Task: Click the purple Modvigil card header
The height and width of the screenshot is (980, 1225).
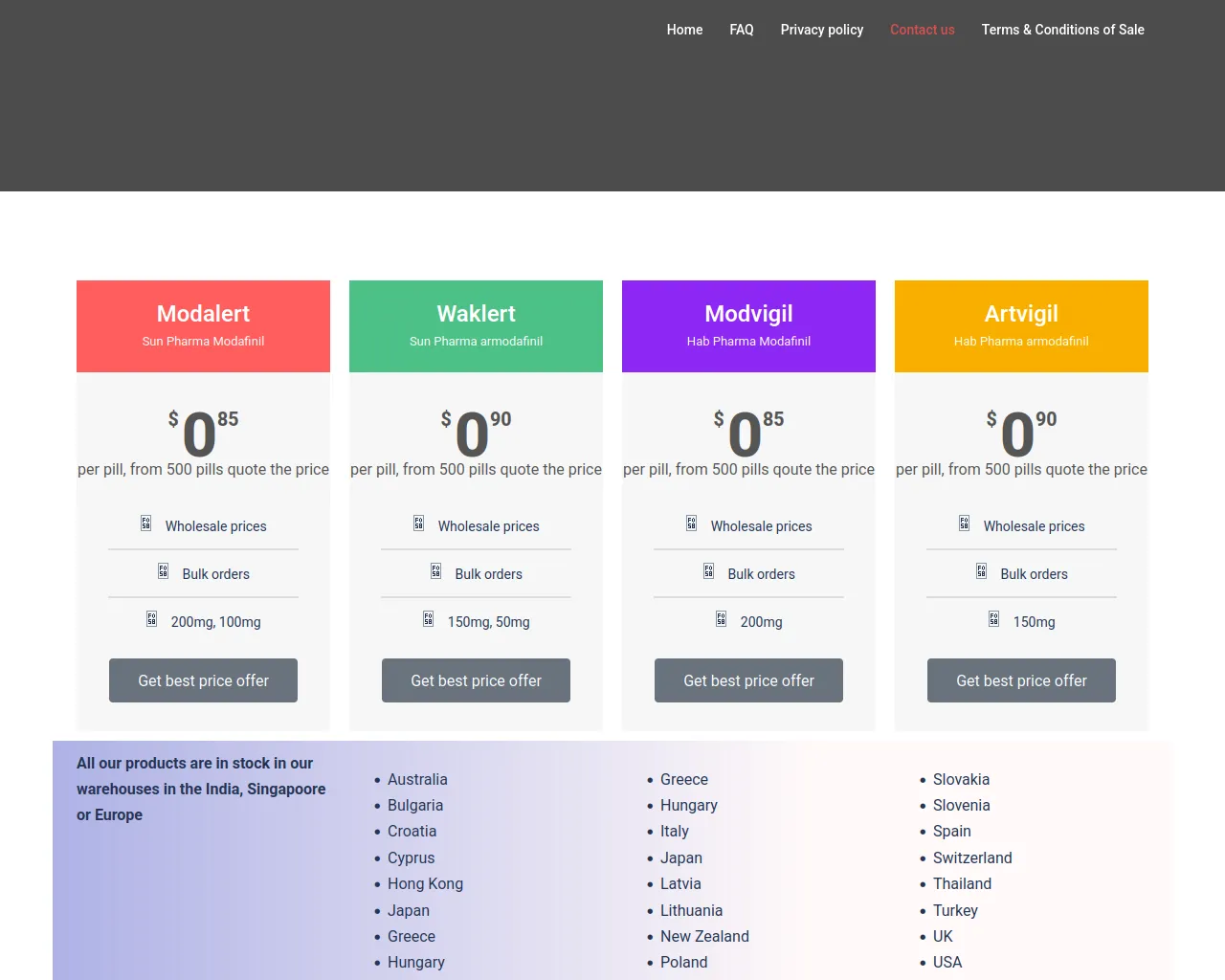Action: (748, 326)
